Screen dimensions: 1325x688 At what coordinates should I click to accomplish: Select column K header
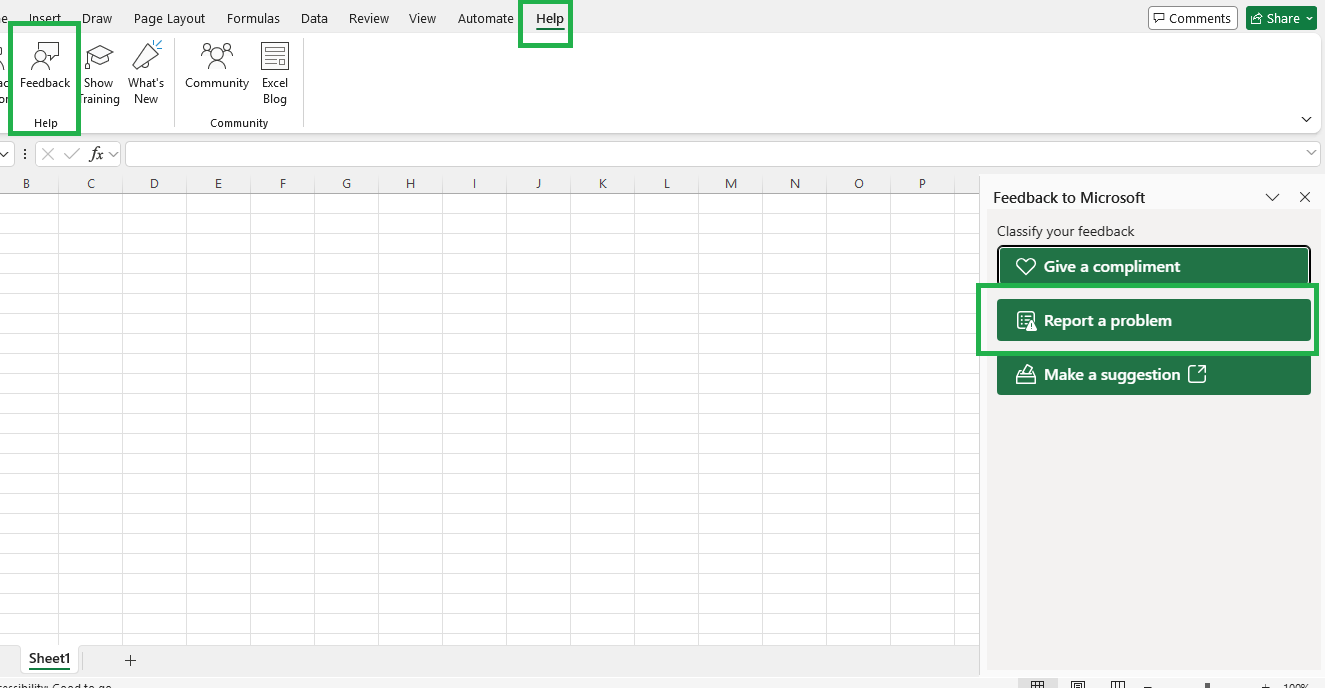tap(602, 184)
